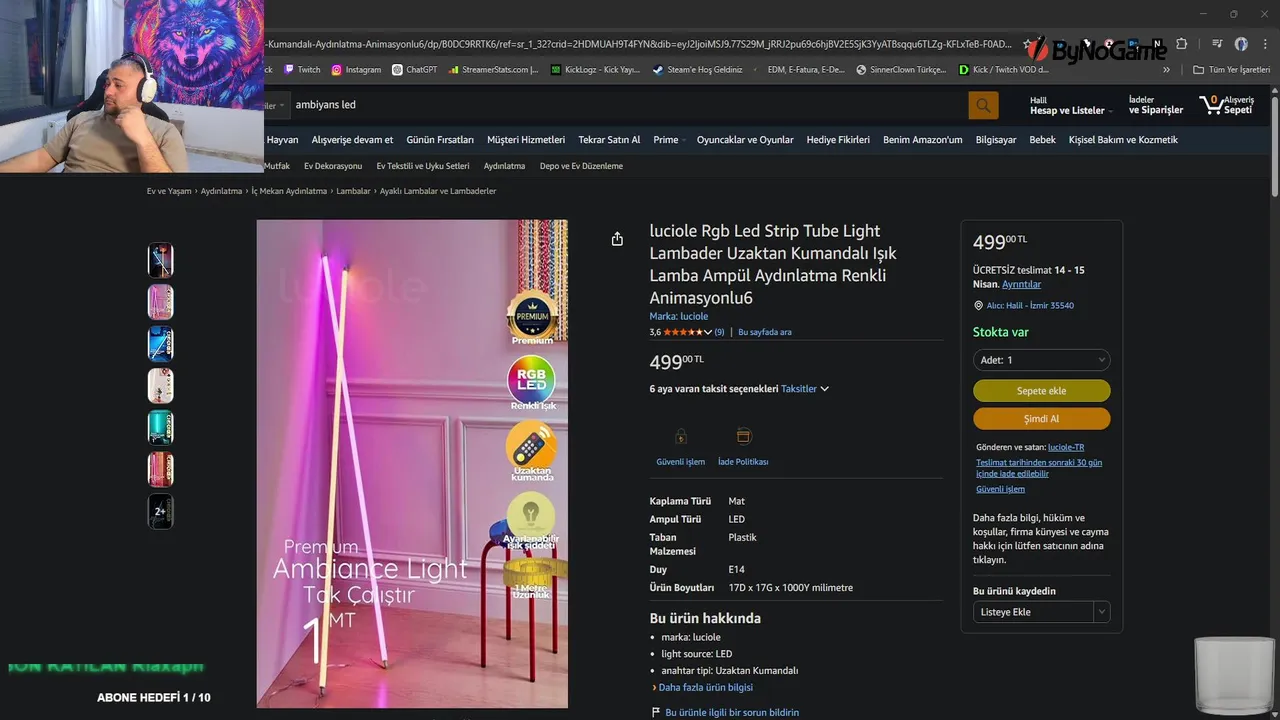Screen dimensions: 1280x720
Task: Open the 2+ more images thumbnail
Action: pyautogui.click(x=160, y=511)
